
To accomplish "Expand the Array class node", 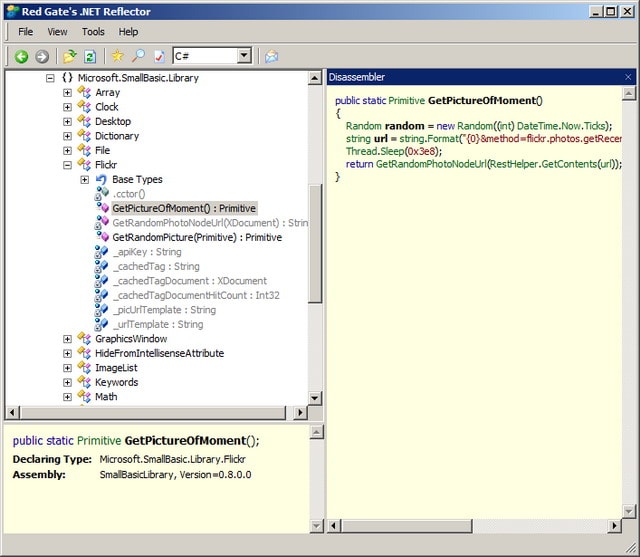I will 67,93.
